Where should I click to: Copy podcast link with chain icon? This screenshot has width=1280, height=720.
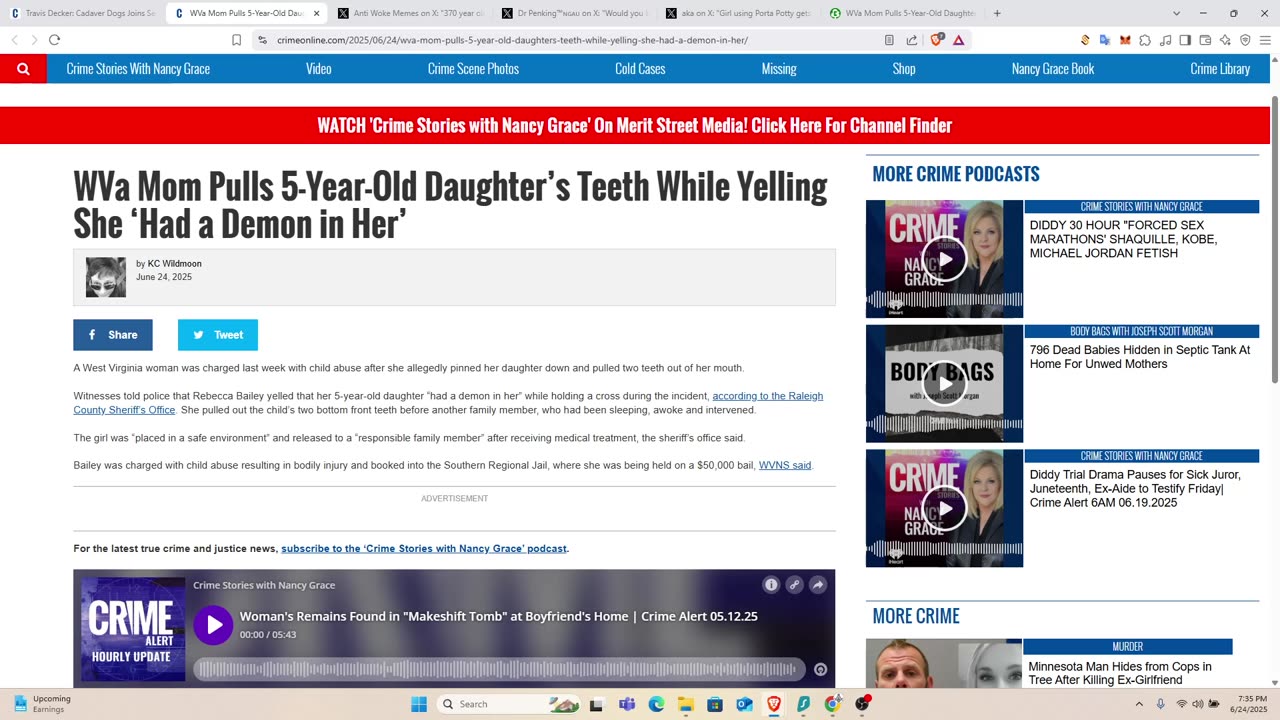point(794,585)
